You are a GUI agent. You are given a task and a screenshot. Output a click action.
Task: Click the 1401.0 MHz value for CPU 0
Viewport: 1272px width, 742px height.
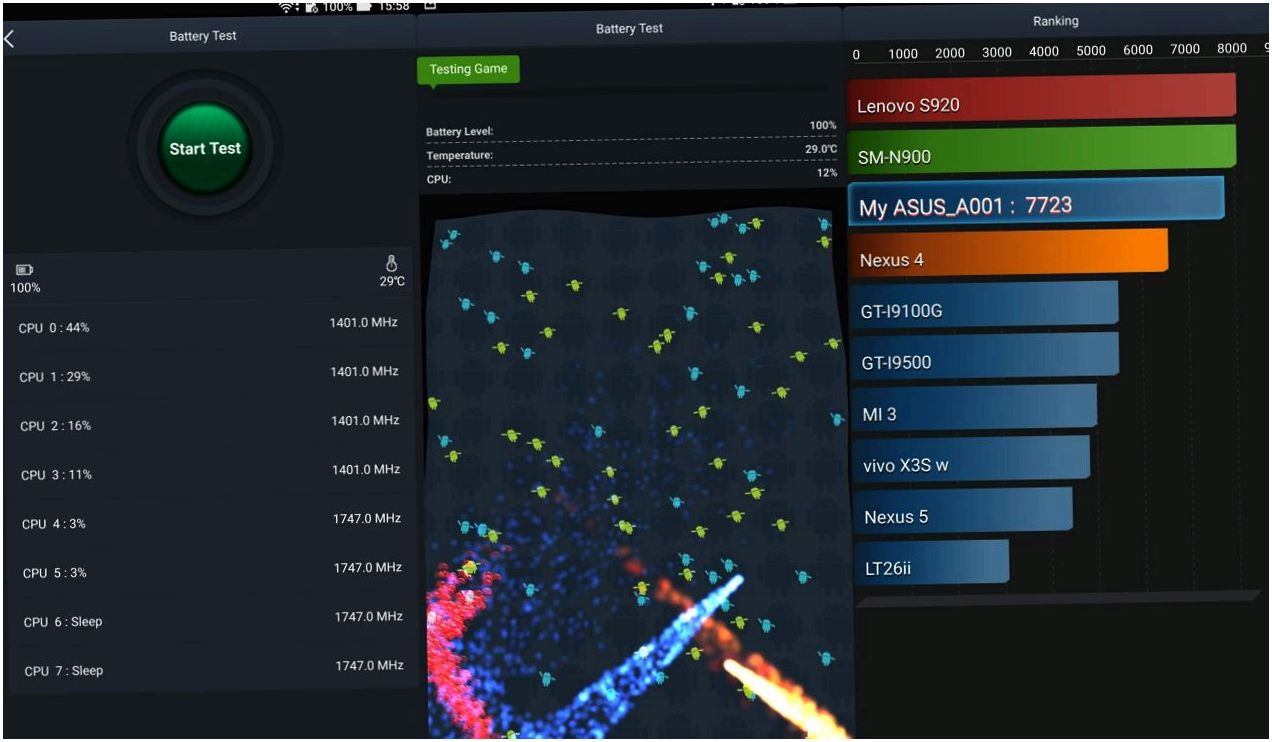click(364, 322)
